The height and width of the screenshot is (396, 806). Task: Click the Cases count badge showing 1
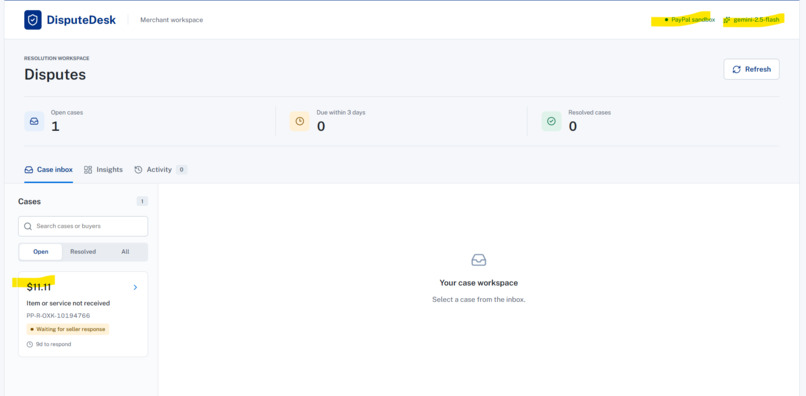coord(142,202)
